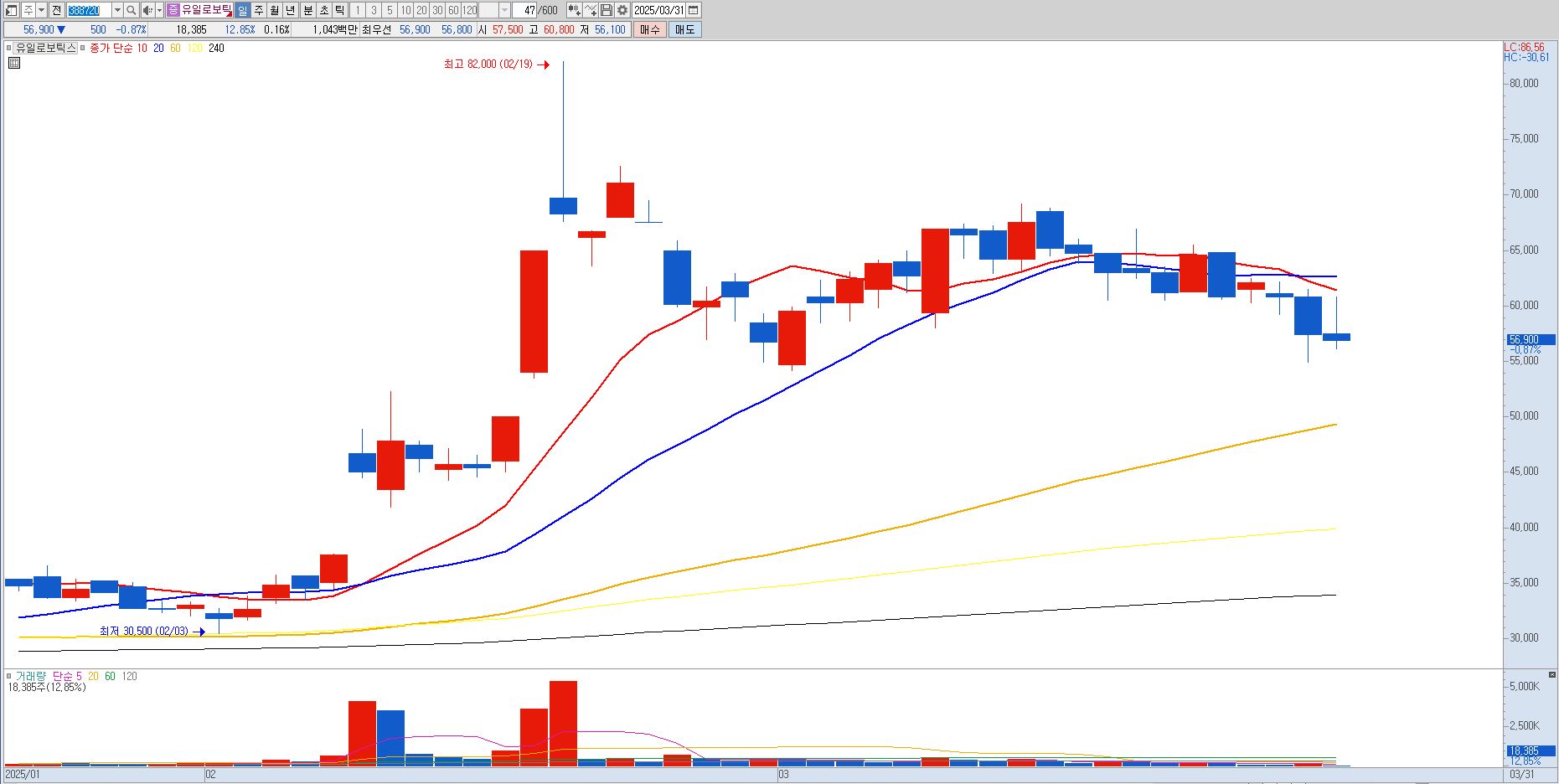The image size is (1559, 784).
Task: Click the red 10 moving average legend
Action: (142, 49)
